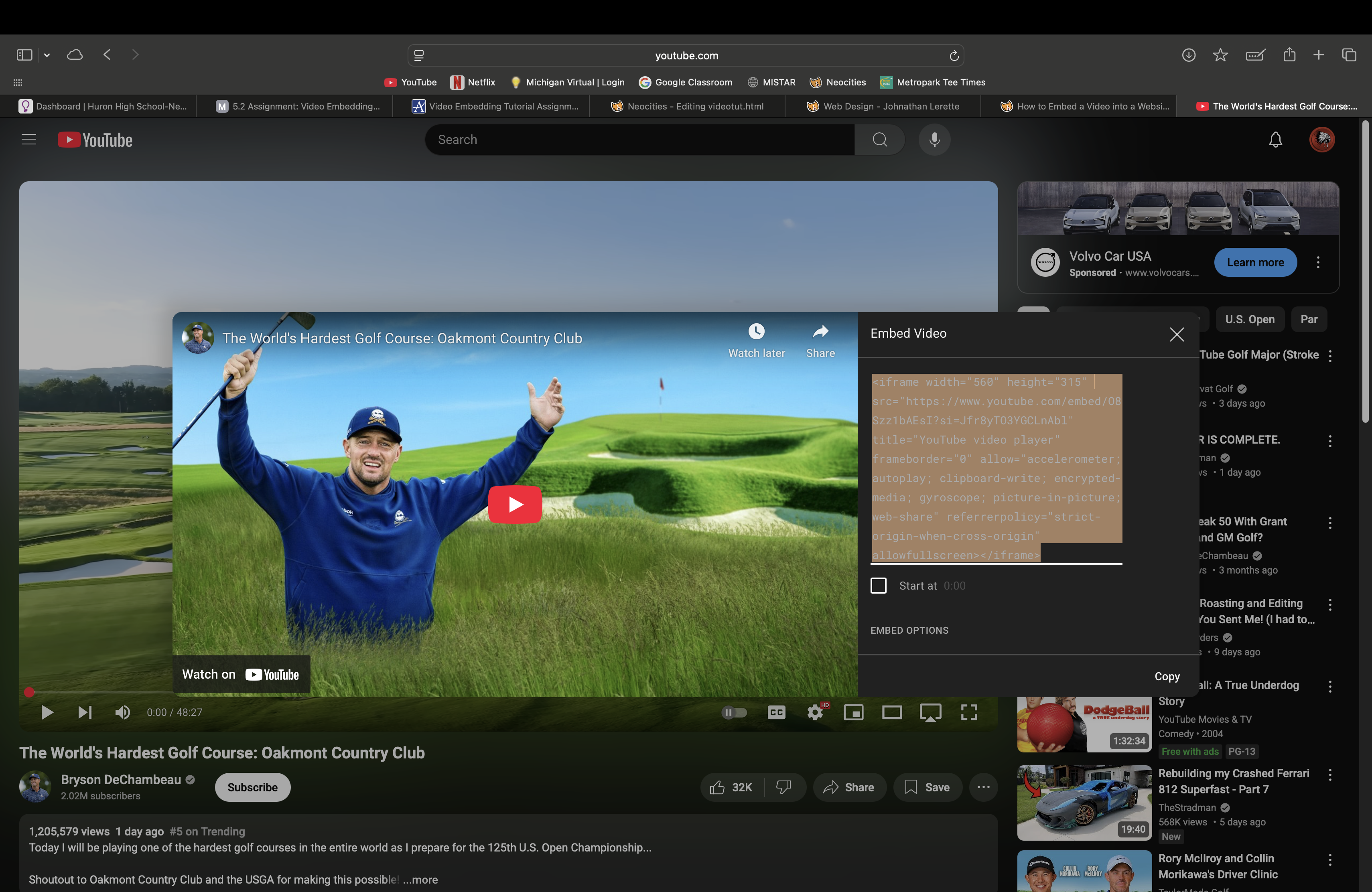The width and height of the screenshot is (1372, 892).
Task: Click the iframe embed code text box
Action: [997, 468]
